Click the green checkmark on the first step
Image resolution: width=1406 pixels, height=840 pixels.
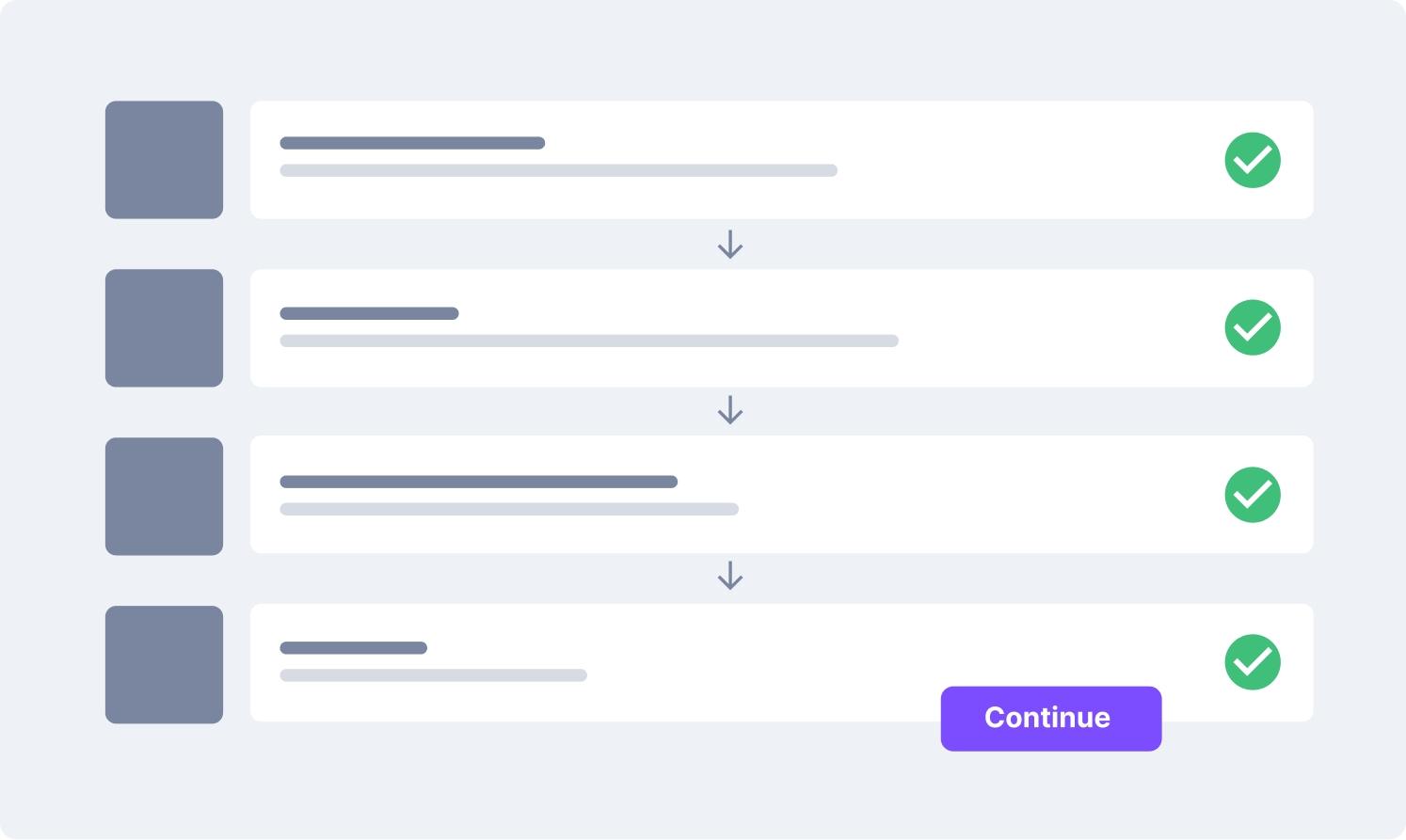pyautogui.click(x=1253, y=160)
